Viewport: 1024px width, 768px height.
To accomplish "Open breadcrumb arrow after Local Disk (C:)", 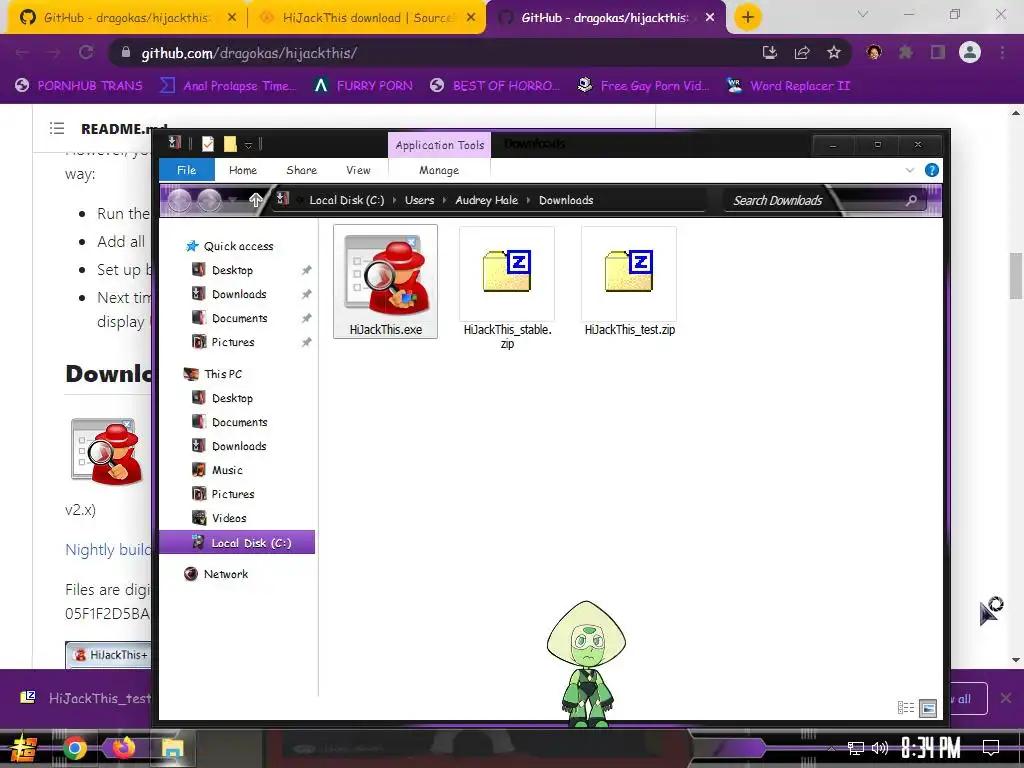I will click(394, 200).
